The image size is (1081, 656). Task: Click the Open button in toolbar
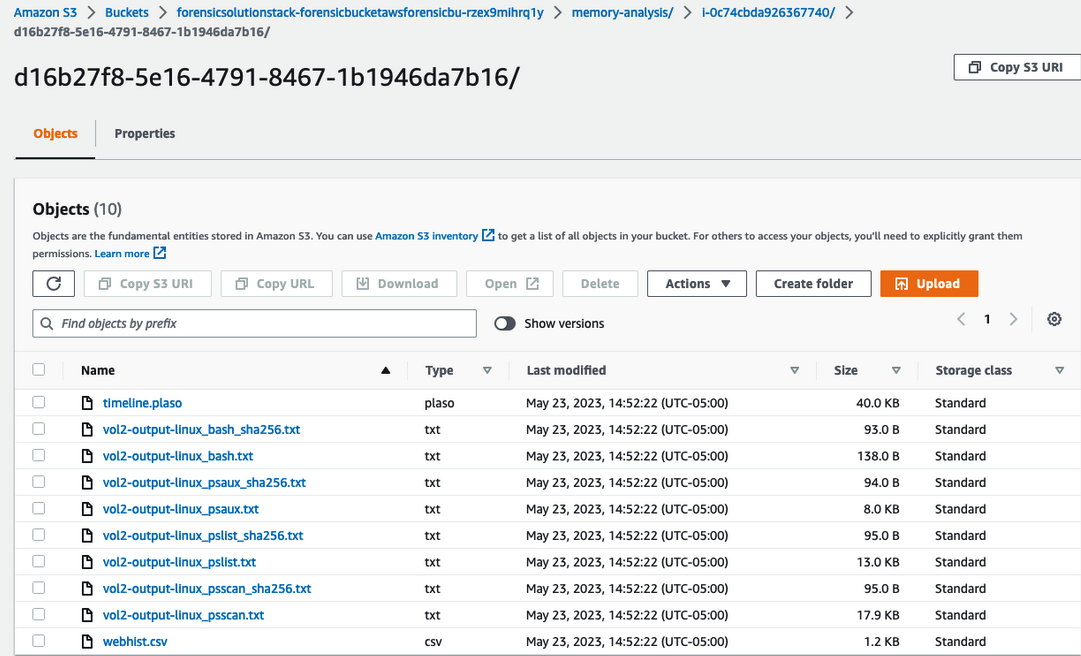click(x=509, y=283)
